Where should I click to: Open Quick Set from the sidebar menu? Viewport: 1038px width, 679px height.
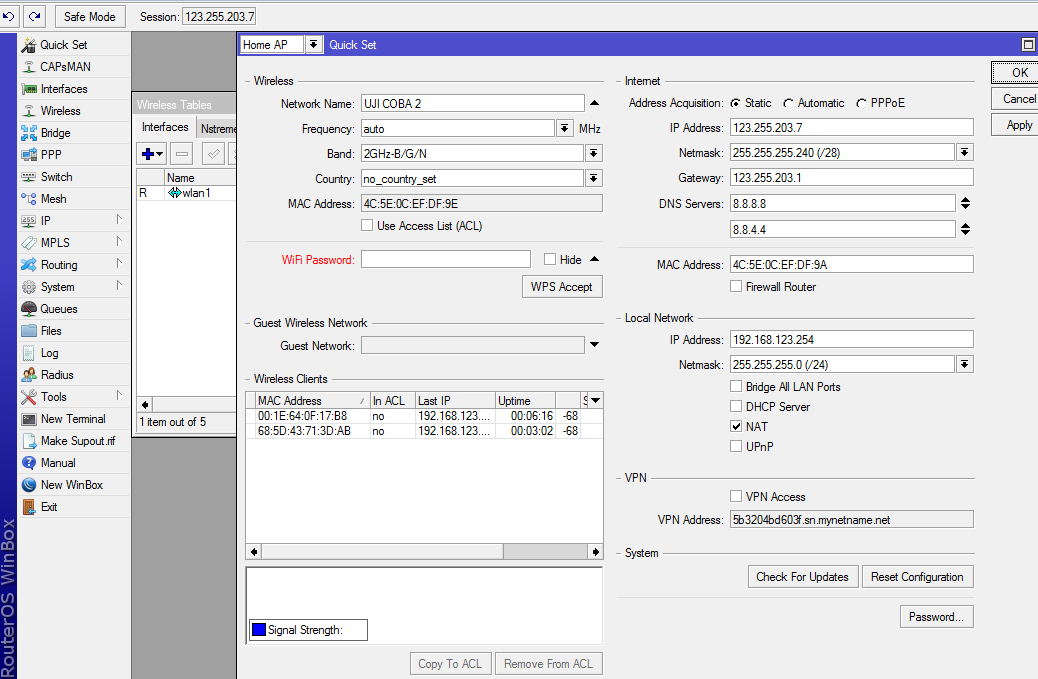65,44
